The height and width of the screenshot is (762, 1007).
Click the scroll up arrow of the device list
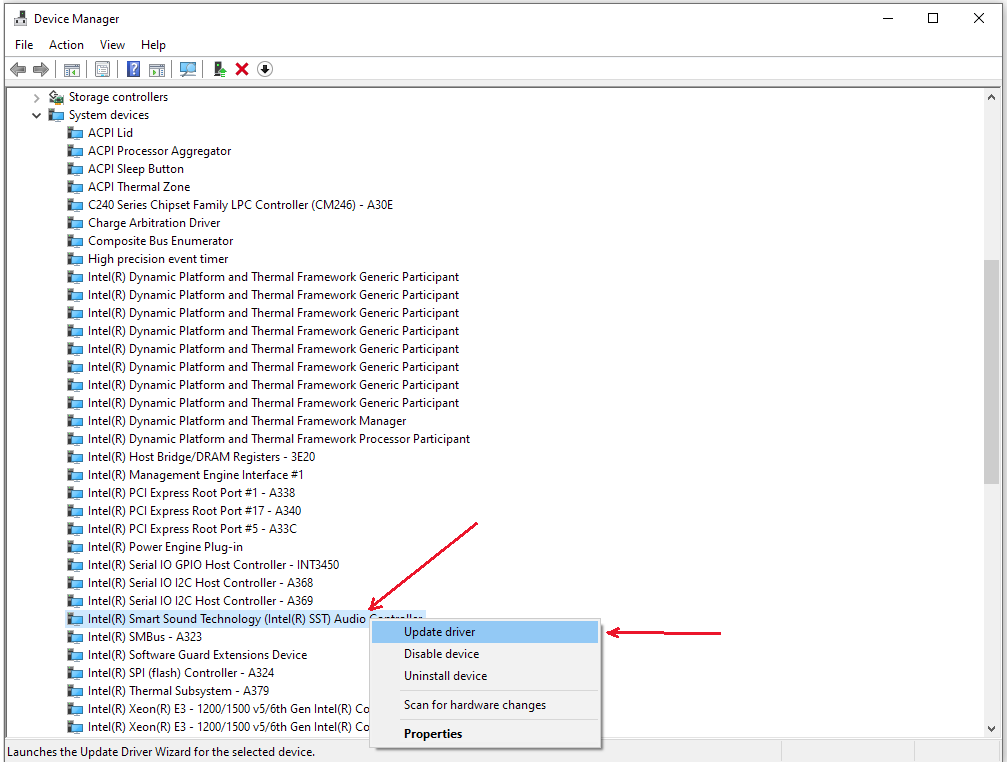click(991, 98)
